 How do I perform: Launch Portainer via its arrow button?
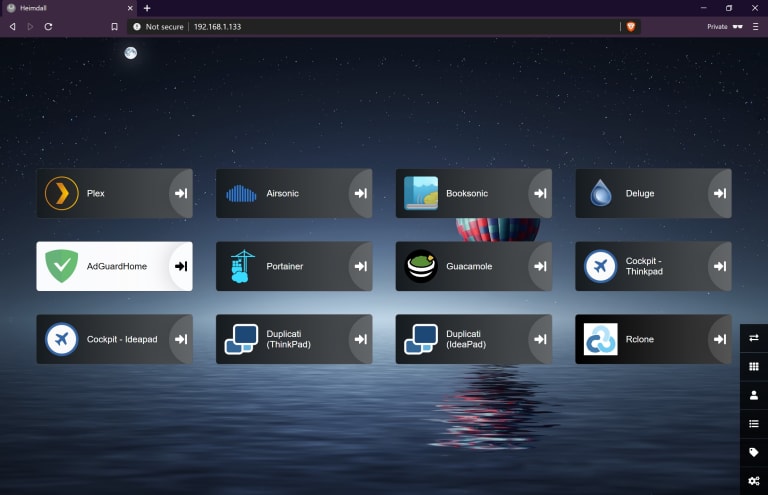coord(361,266)
